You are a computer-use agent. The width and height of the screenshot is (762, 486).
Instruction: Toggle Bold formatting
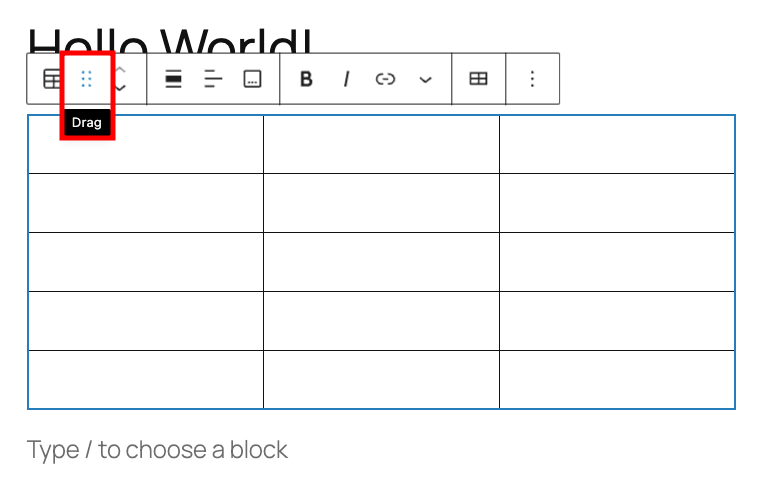coord(306,80)
